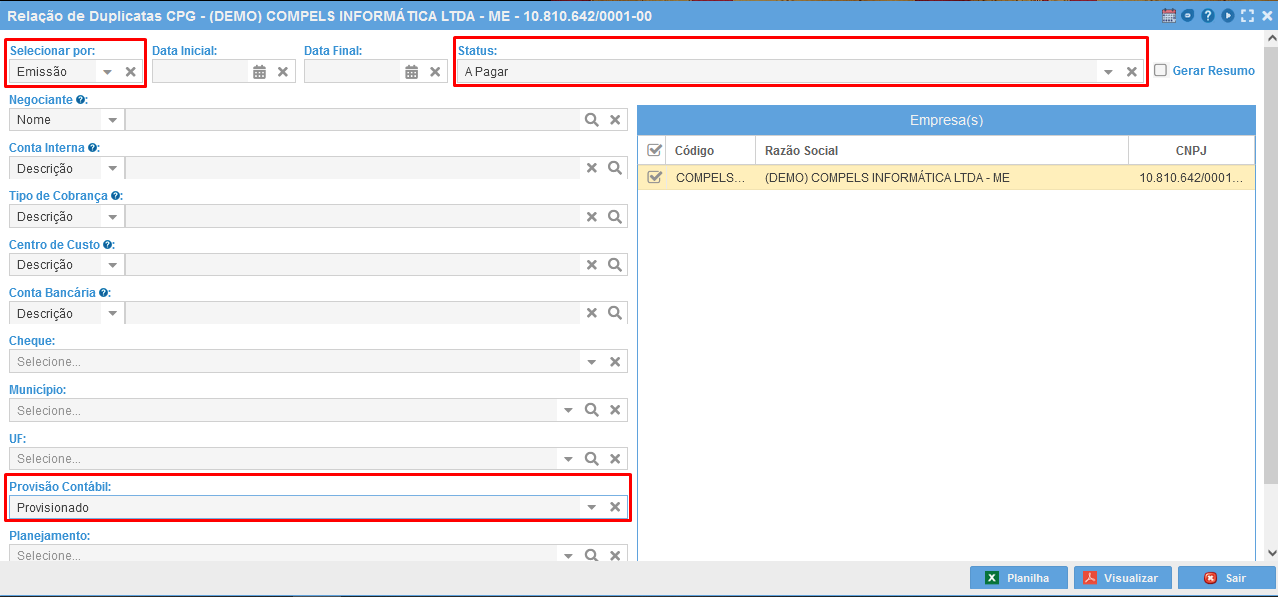Search Município with magnifier icon
This screenshot has width=1278, height=597.
592,410
